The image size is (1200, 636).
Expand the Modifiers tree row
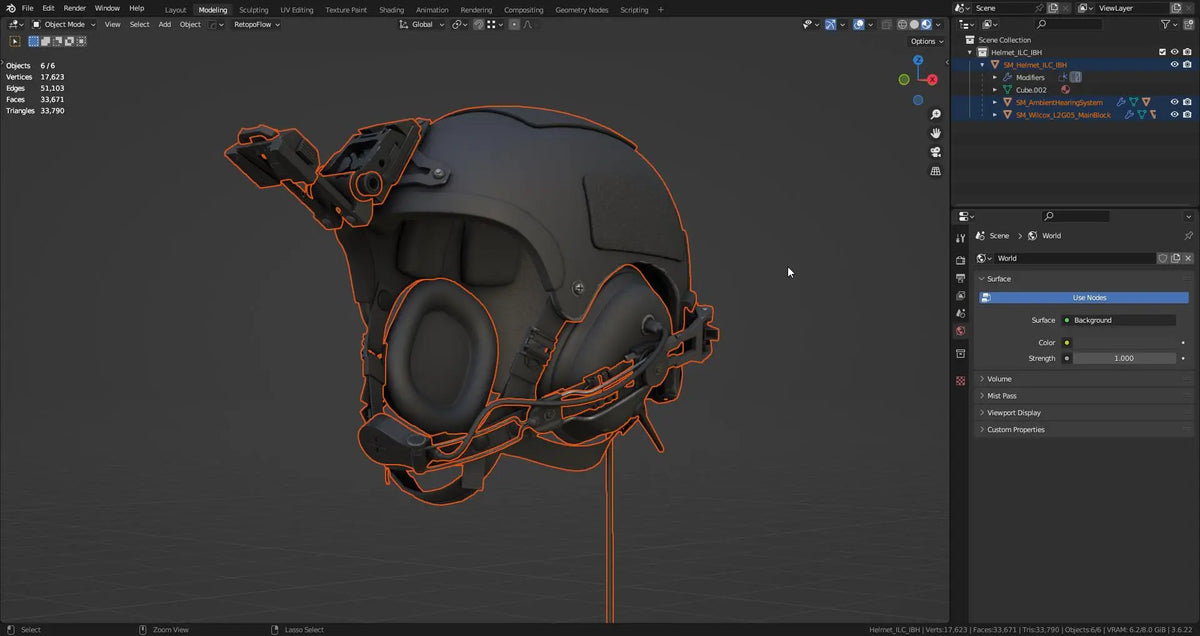click(x=995, y=77)
